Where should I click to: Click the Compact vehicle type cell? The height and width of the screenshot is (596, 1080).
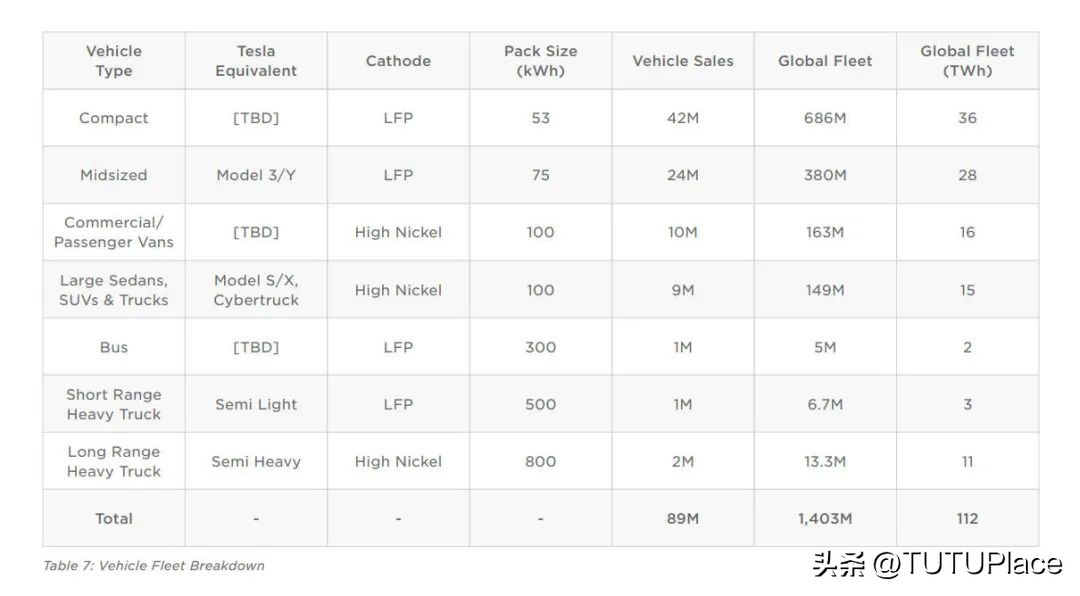113,118
